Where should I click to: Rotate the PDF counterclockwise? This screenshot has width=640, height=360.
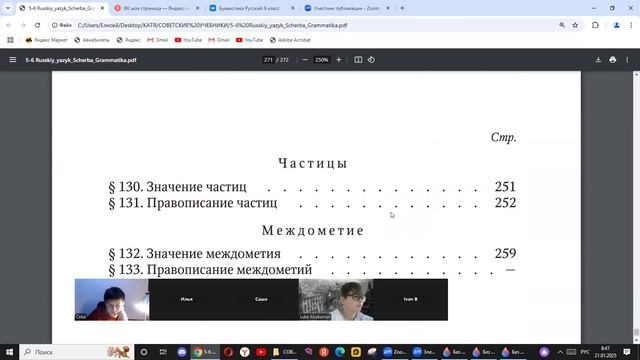coord(371,60)
